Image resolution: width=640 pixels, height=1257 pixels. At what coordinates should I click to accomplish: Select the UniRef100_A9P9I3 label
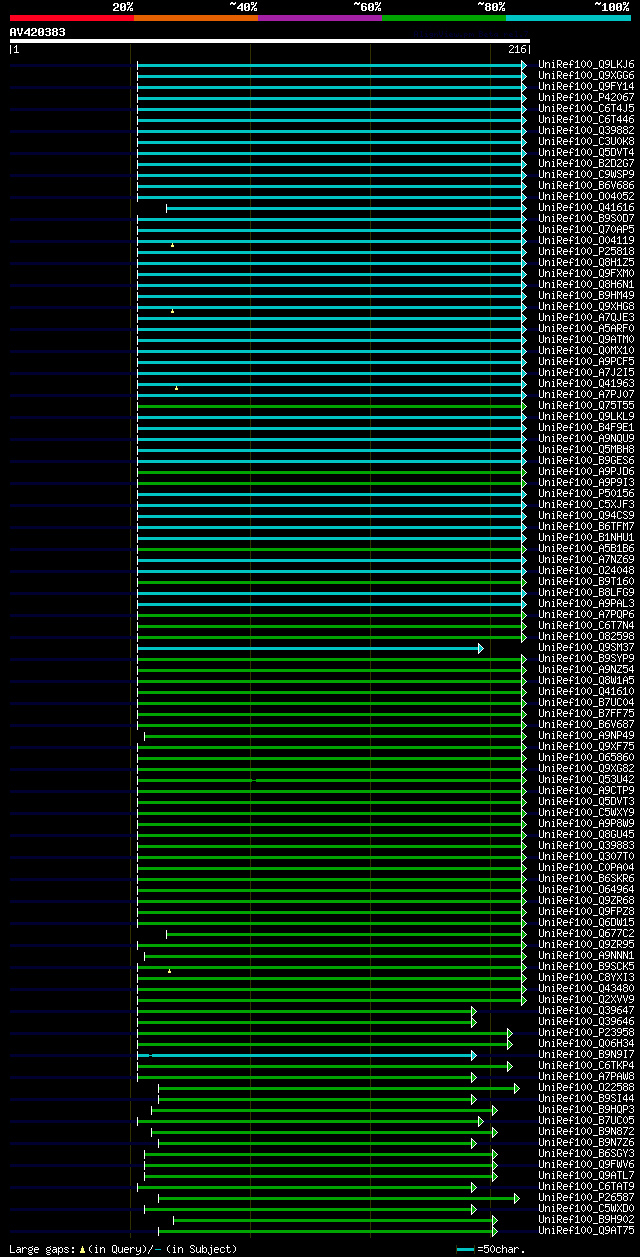coord(586,482)
